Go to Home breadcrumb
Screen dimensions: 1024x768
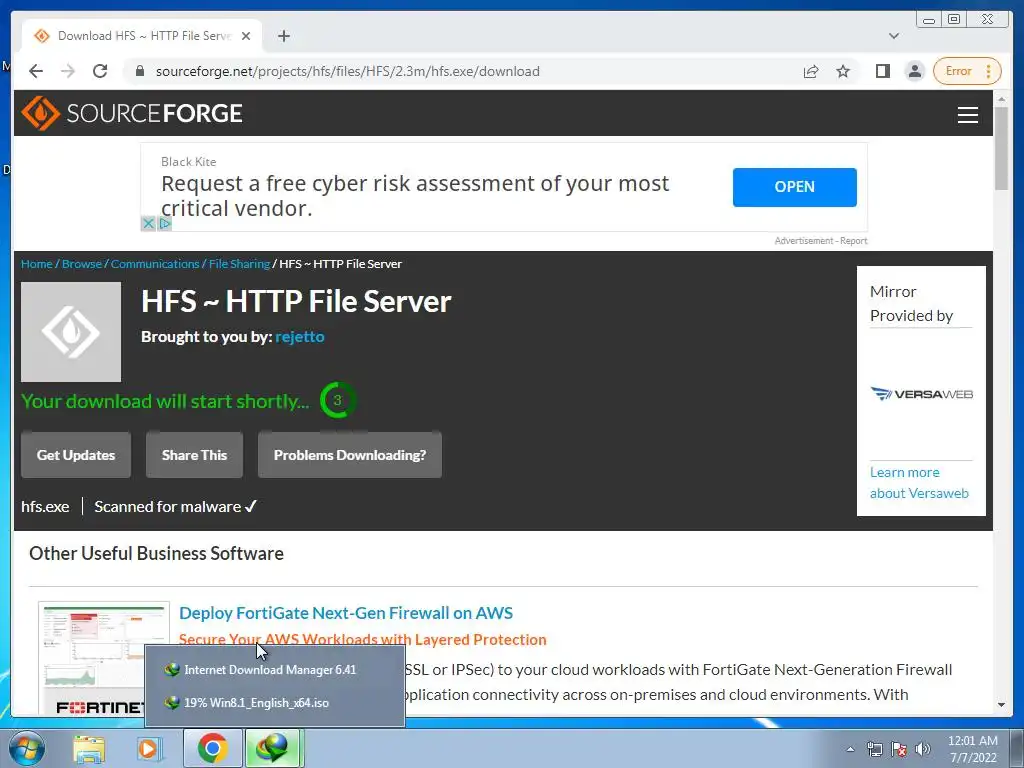click(x=37, y=264)
